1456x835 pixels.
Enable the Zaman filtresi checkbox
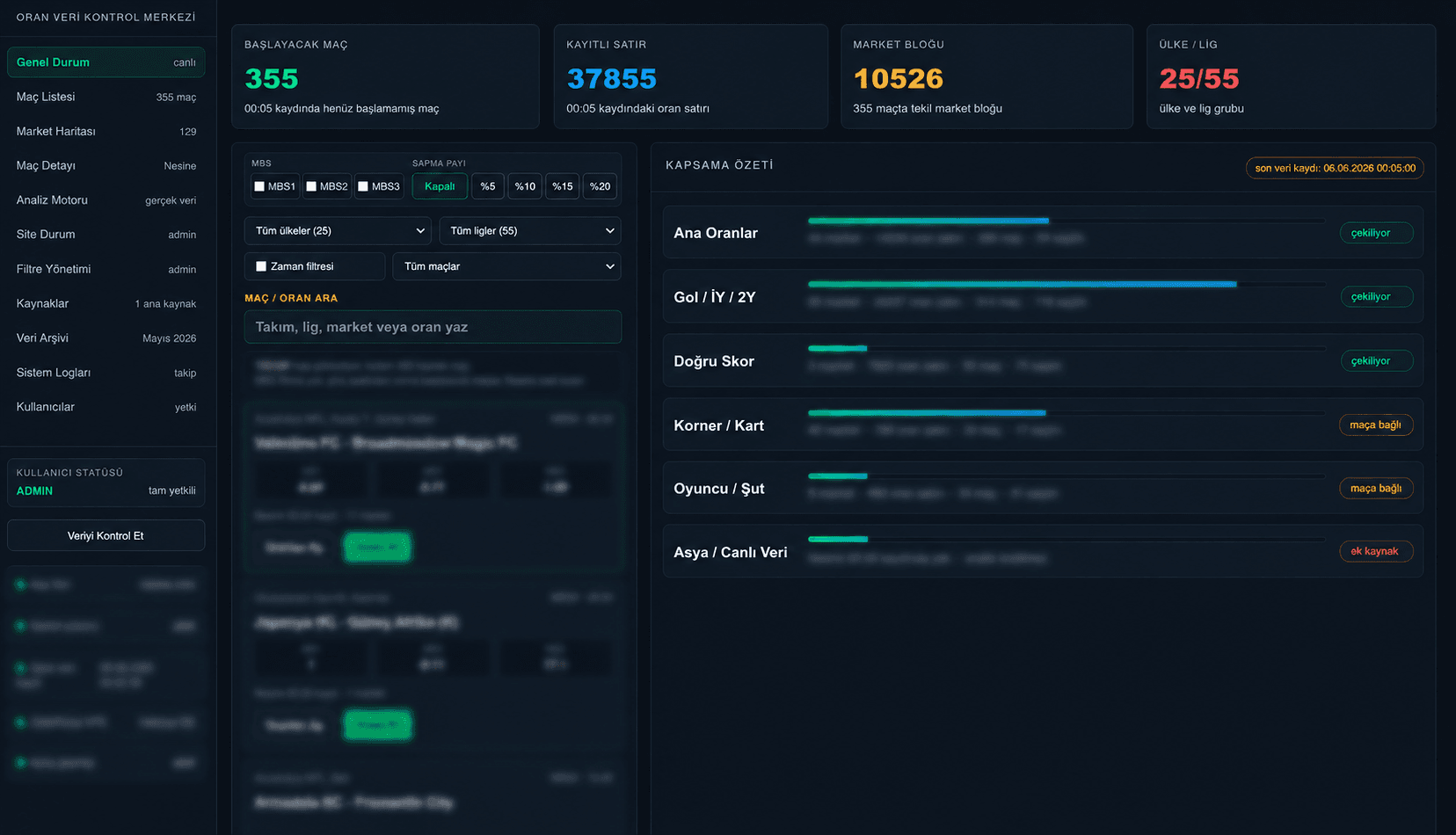click(261, 266)
